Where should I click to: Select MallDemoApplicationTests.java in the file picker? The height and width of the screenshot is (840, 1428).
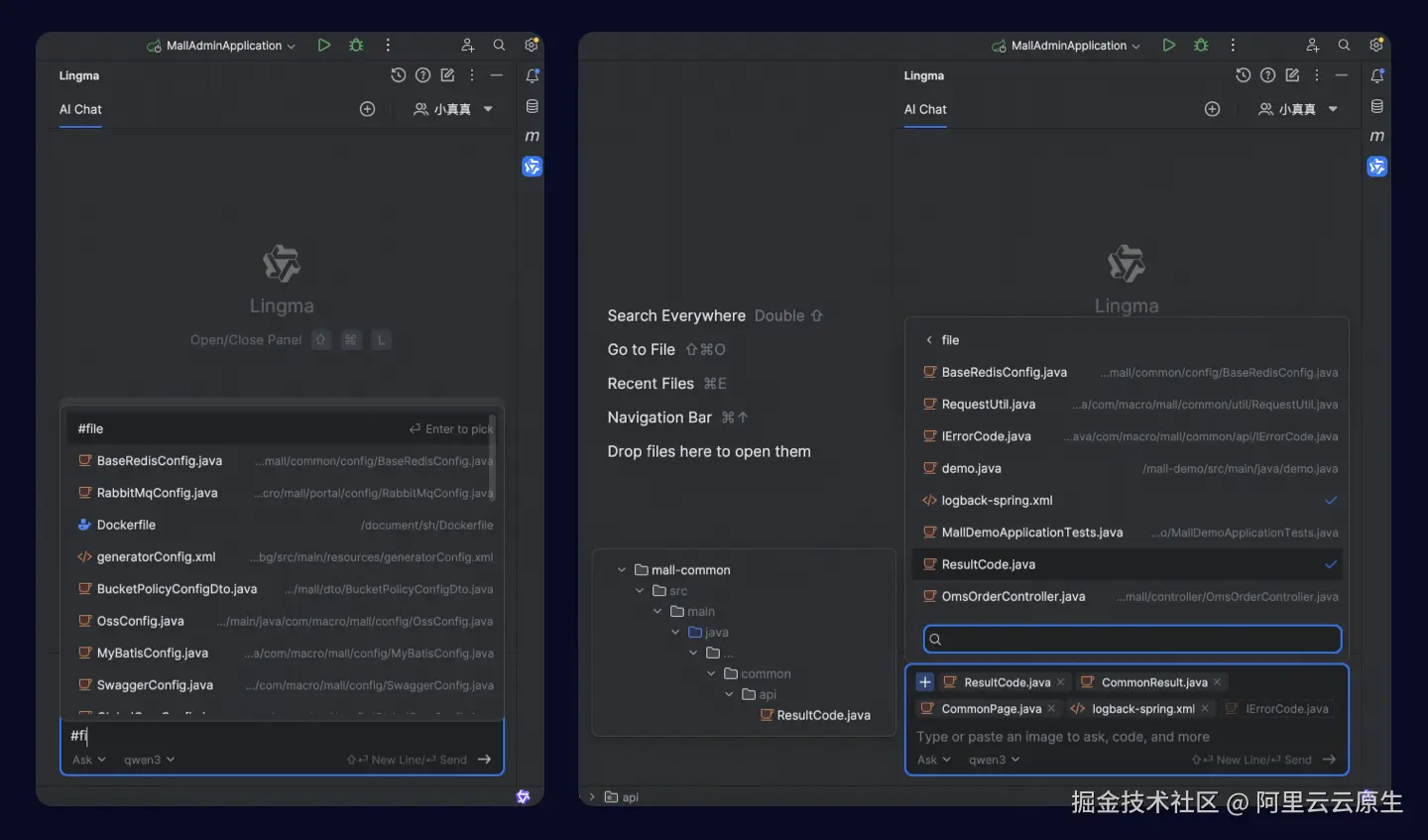(1127, 533)
